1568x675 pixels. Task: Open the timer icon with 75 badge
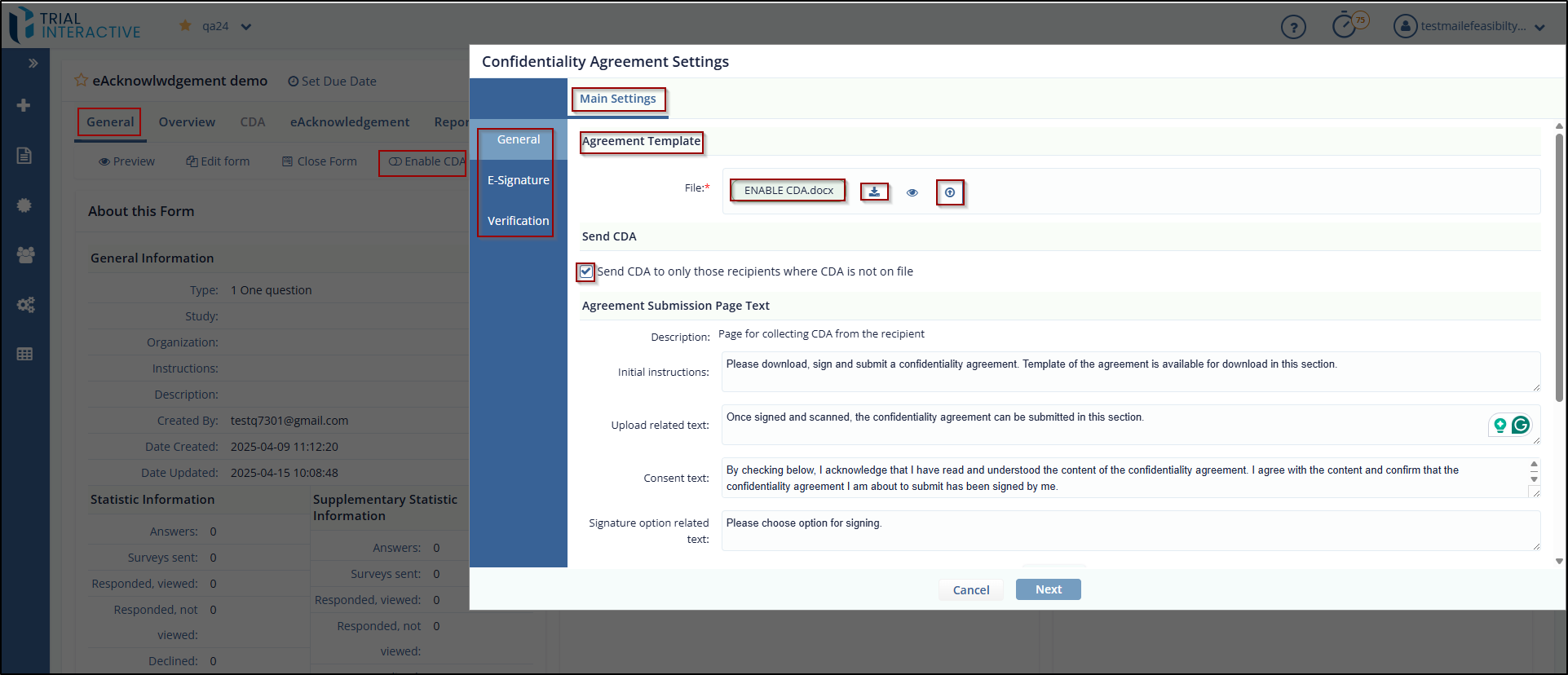[x=1345, y=26]
